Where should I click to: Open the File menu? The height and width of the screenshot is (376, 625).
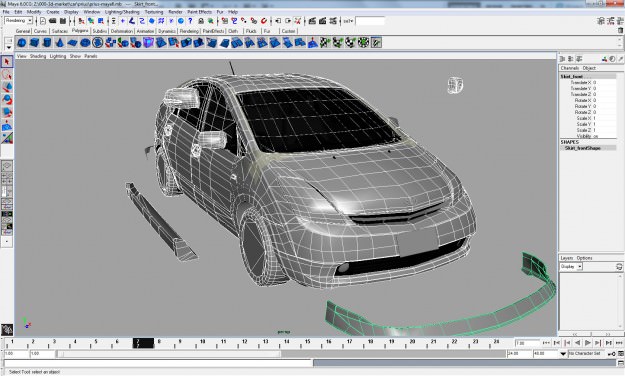(6, 12)
